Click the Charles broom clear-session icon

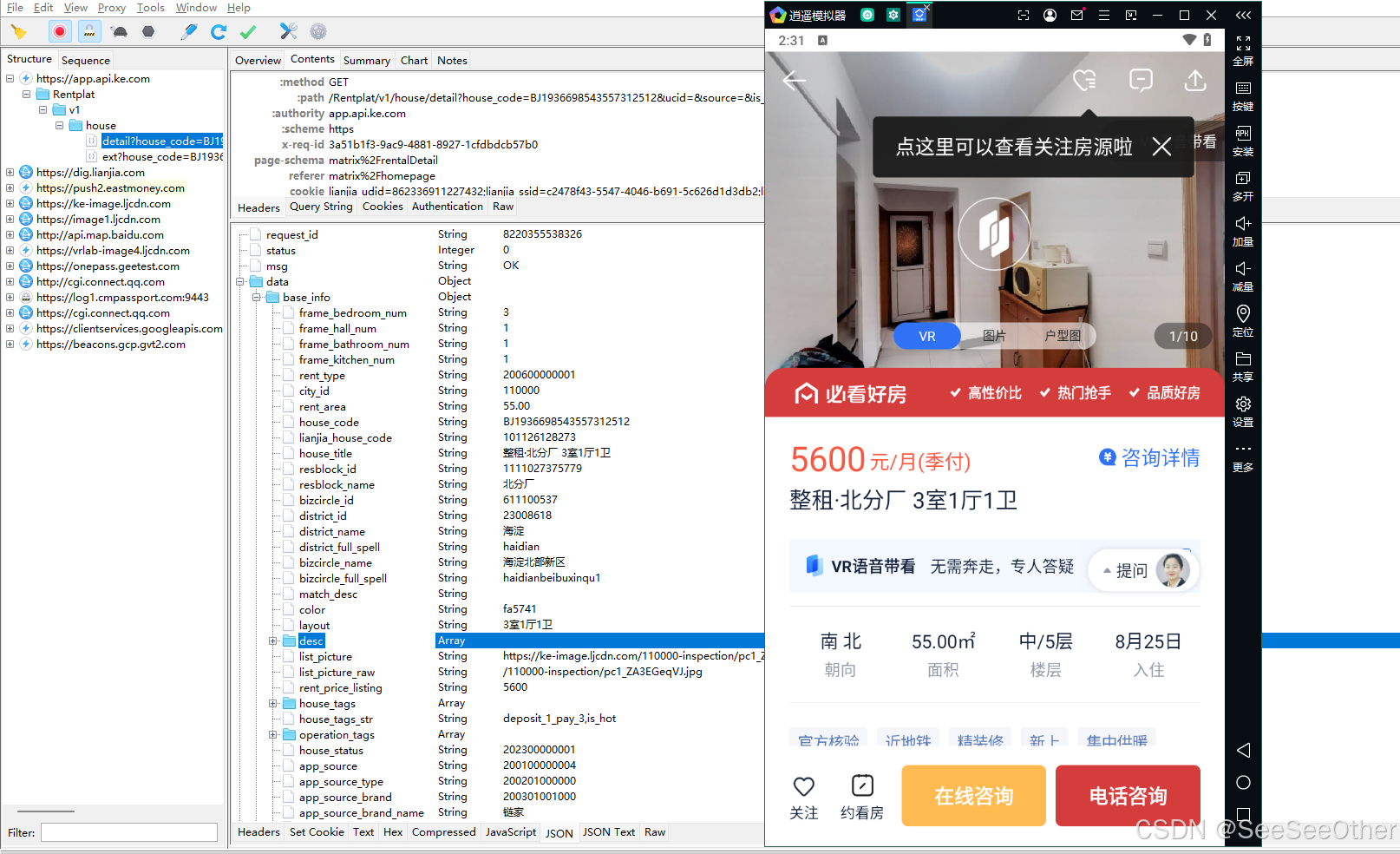click(19, 32)
